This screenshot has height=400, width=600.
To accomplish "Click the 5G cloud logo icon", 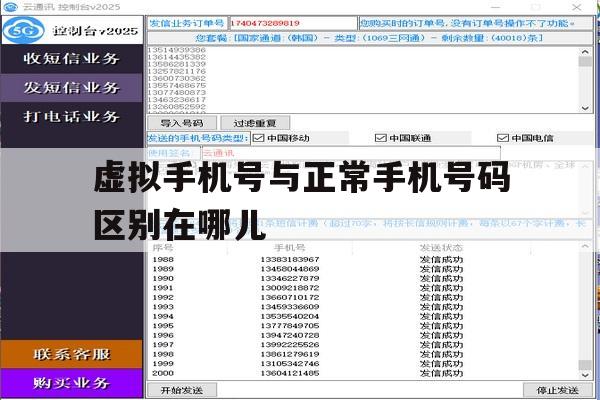I will pos(24,30).
